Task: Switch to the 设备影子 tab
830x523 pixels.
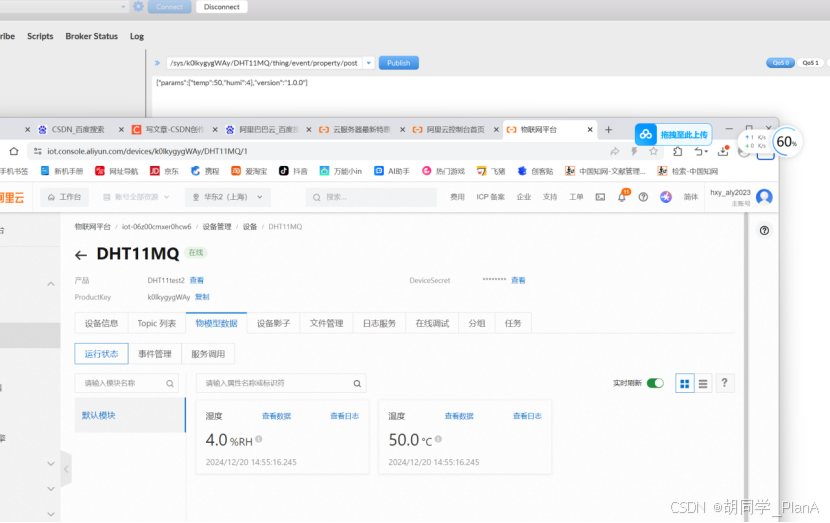Action: pyautogui.click(x=273, y=323)
